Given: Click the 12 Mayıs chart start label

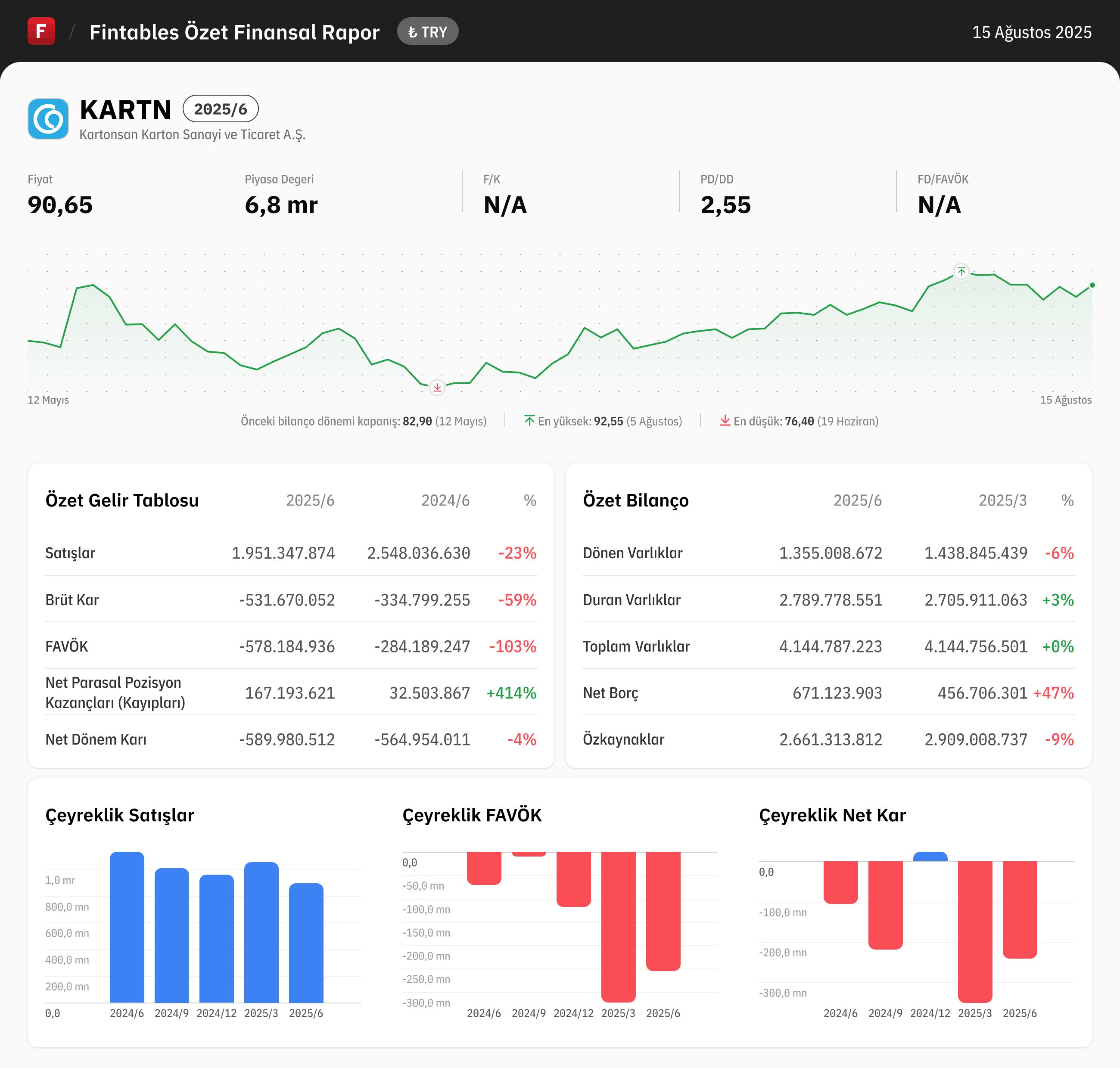Looking at the screenshot, I should tap(48, 400).
